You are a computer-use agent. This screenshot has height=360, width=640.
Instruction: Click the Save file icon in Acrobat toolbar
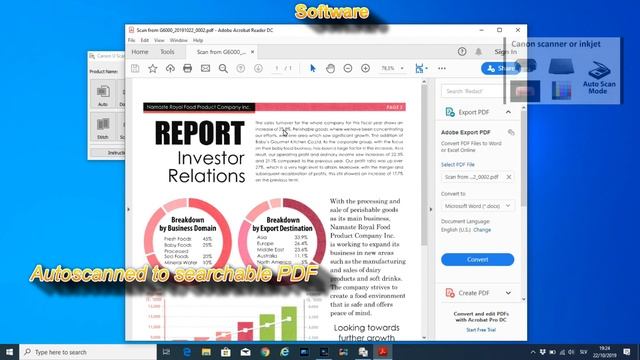[135, 69]
